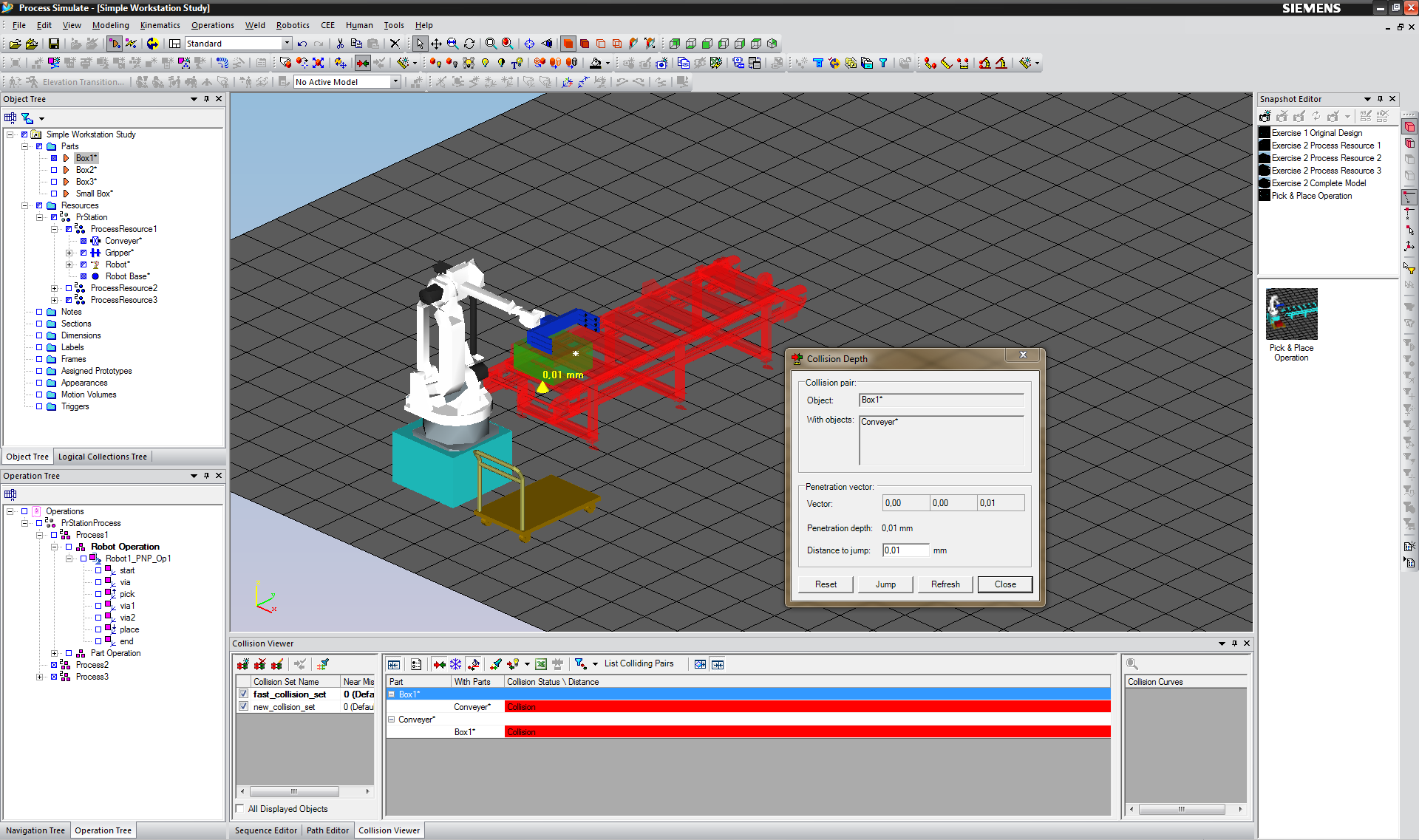Click the Remove Collision Set icon
Image resolution: width=1419 pixels, height=840 pixels.
[x=259, y=664]
